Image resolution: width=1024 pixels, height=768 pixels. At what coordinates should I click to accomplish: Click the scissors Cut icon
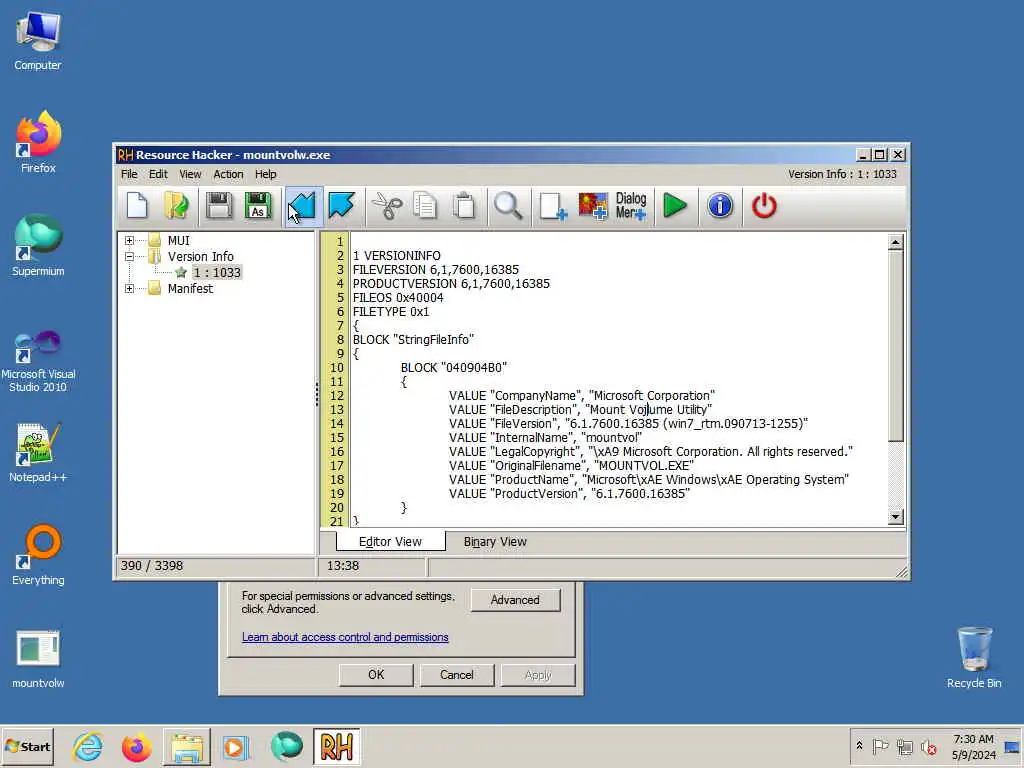(x=387, y=206)
